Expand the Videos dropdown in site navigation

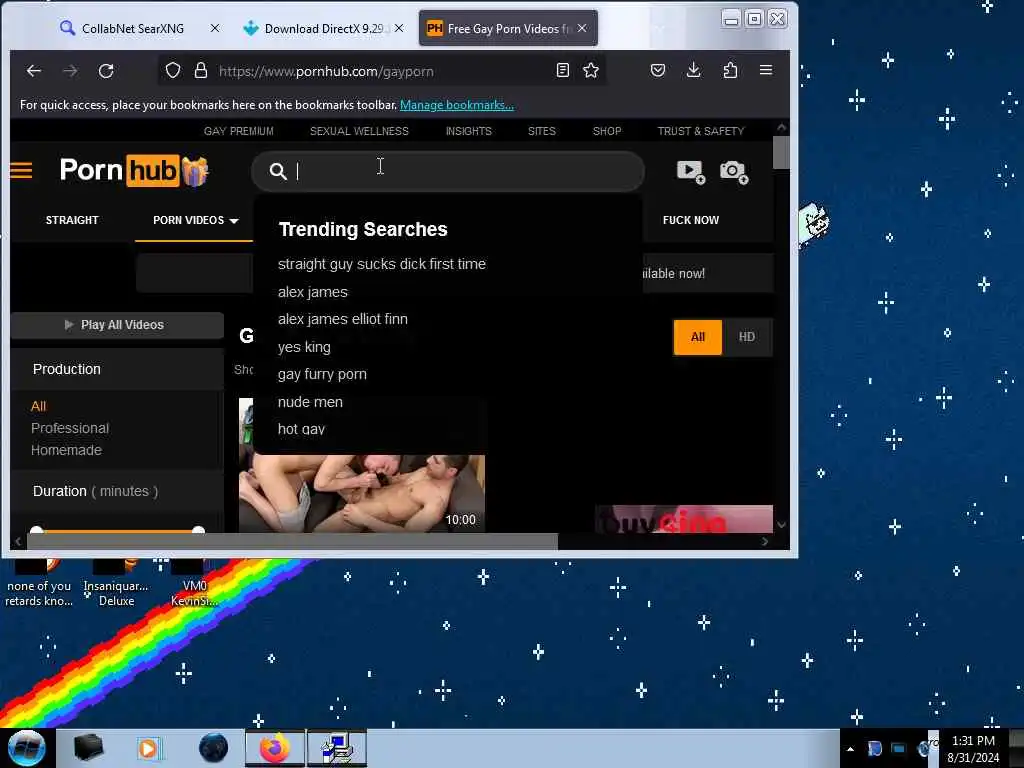click(x=195, y=220)
